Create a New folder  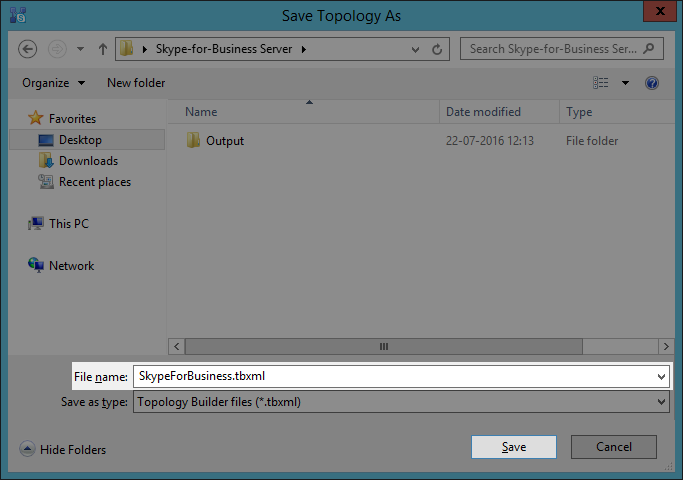tap(136, 83)
